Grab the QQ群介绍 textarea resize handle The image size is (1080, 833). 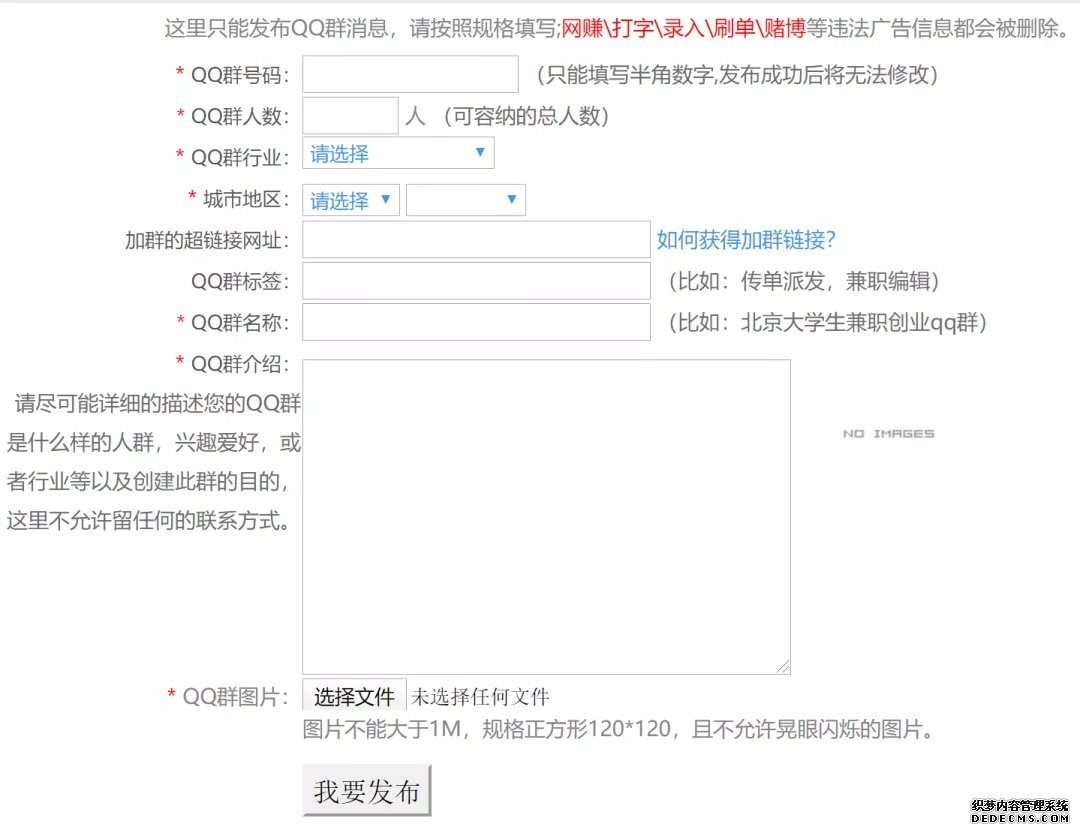(783, 666)
